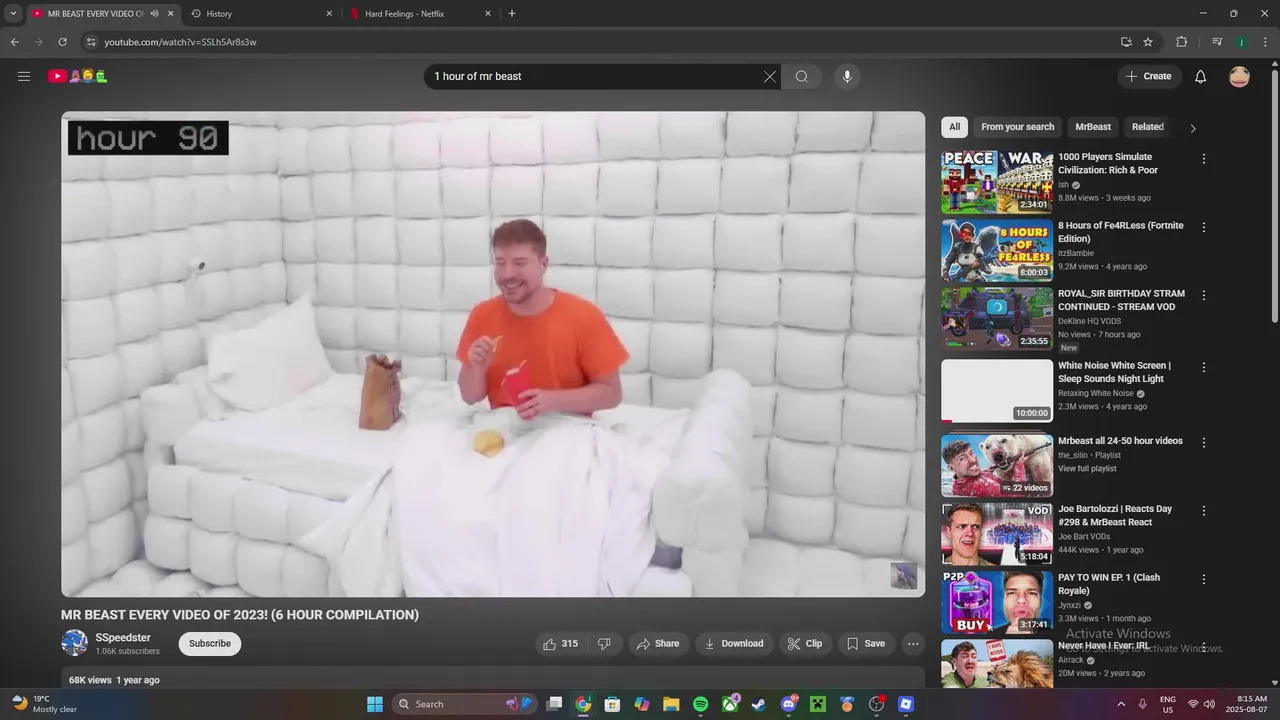Screen dimensions: 1280x720
Task: Click the browser address bar URL
Action: [180, 42]
